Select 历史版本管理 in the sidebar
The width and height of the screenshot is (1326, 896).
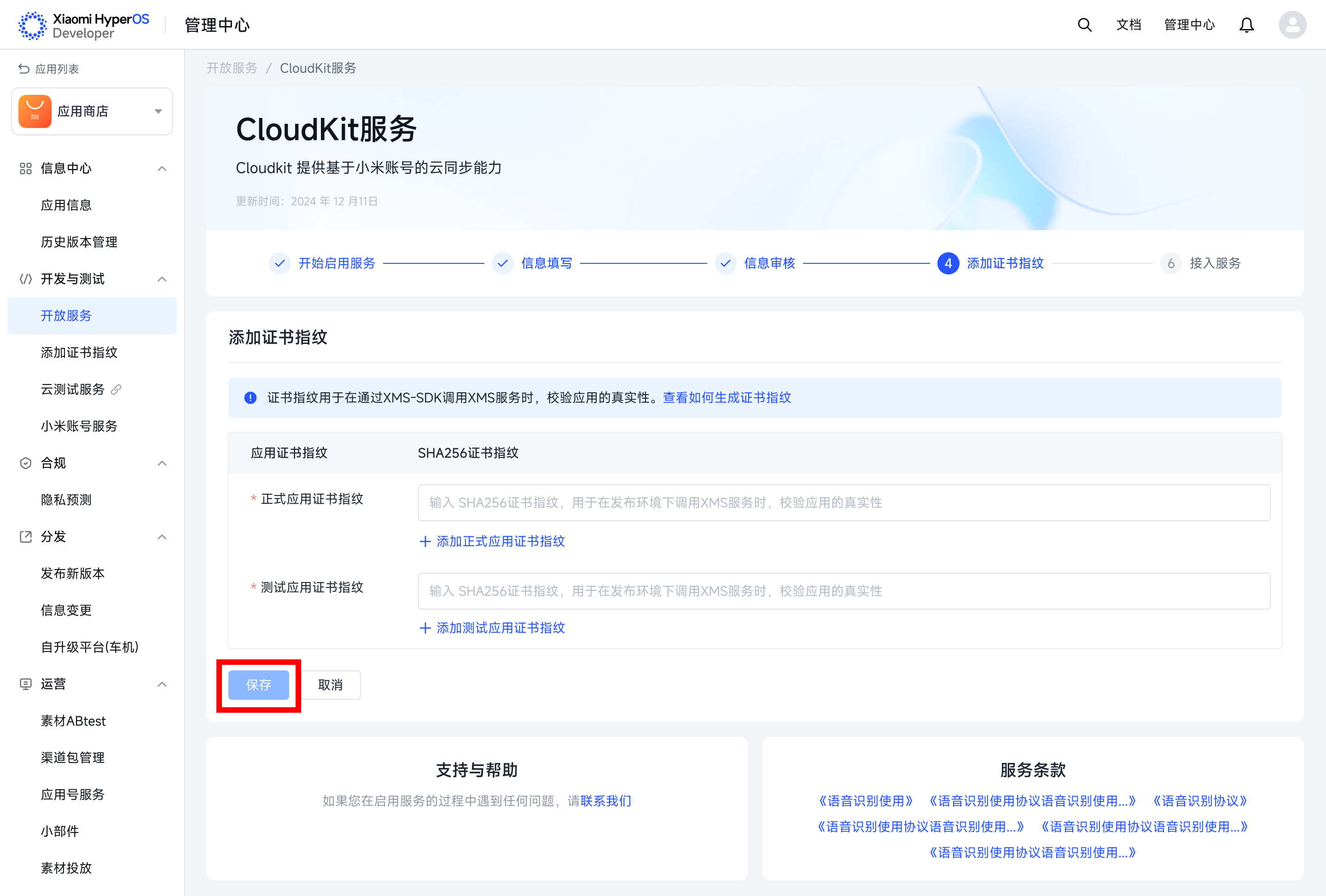point(79,242)
